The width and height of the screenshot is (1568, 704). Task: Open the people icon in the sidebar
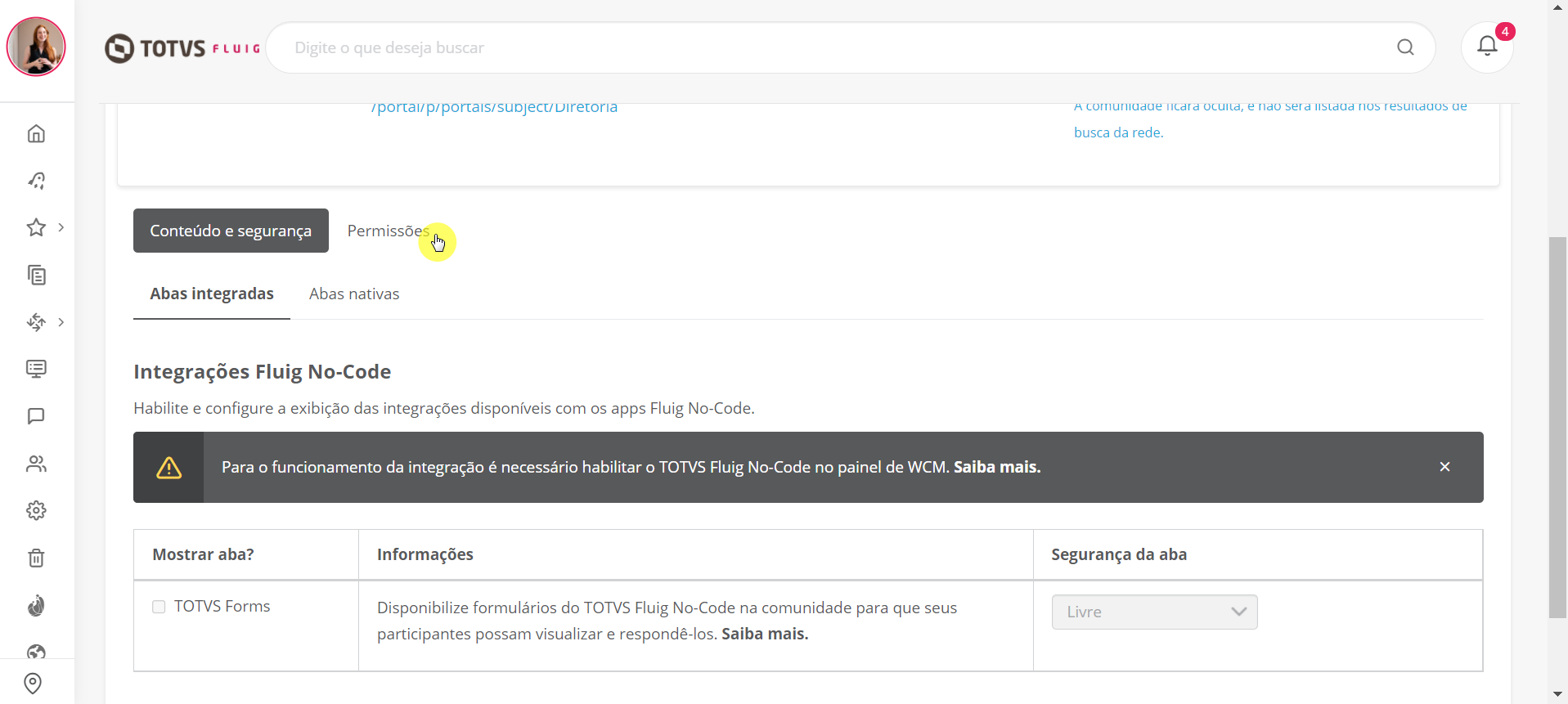tap(36, 464)
